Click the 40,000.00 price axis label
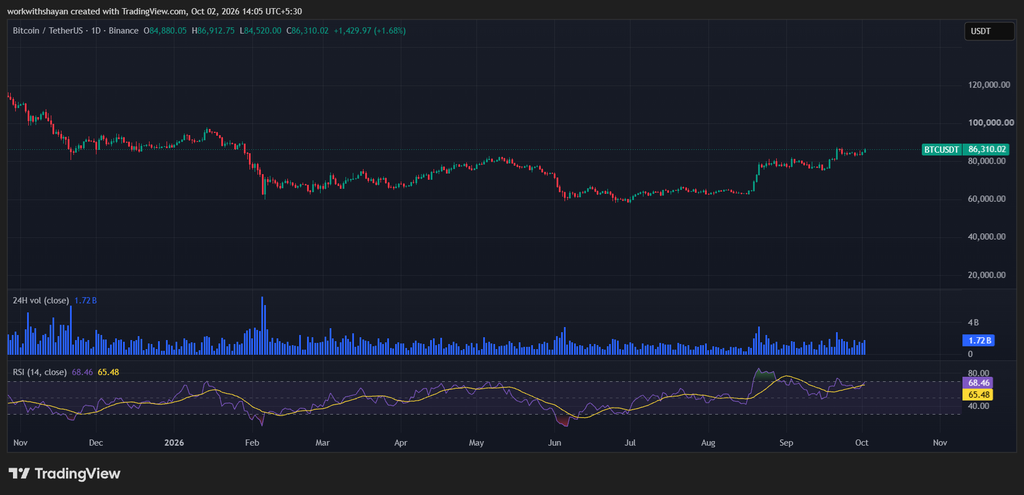This screenshot has height=495, width=1024. (986, 237)
